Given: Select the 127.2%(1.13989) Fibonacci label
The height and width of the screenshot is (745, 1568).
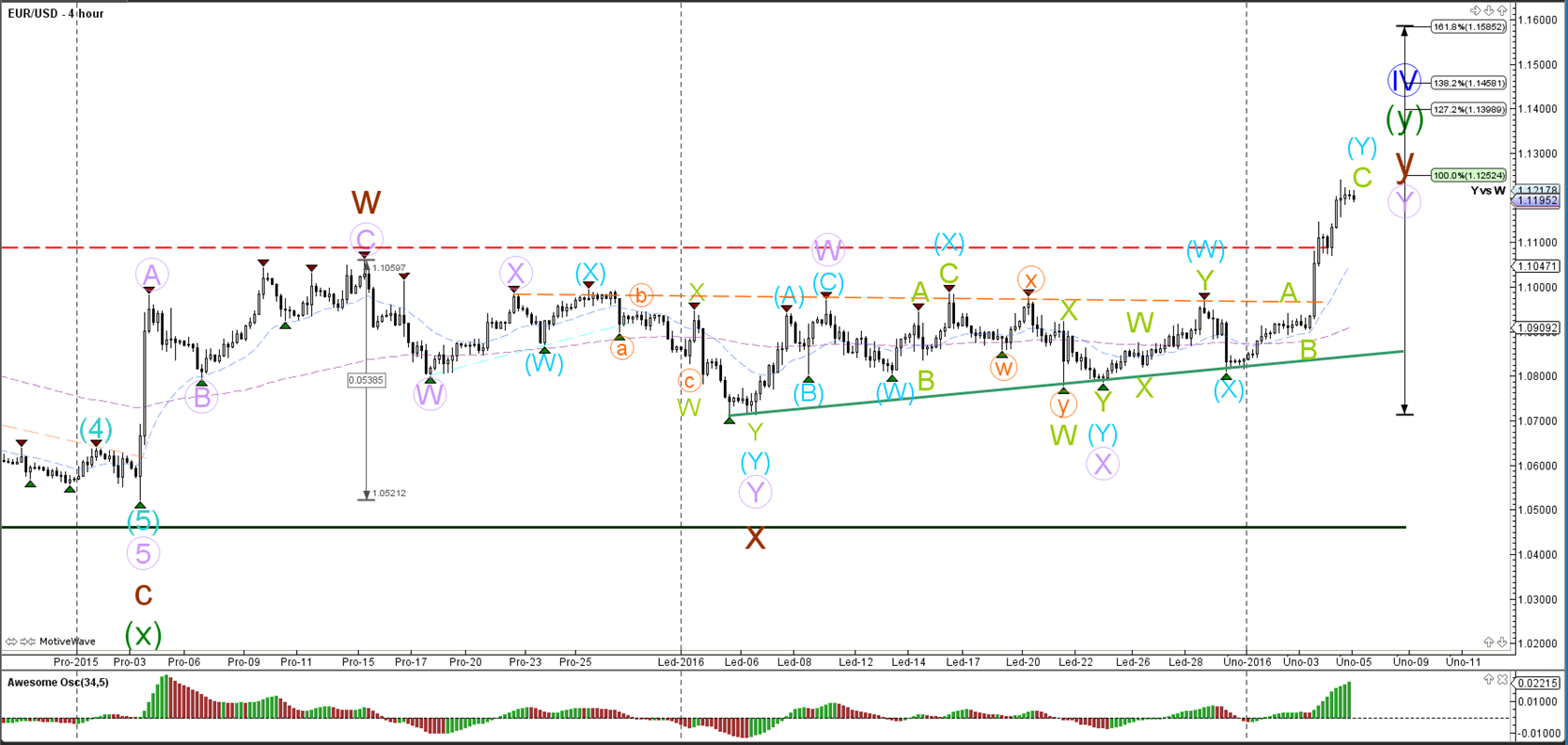Looking at the screenshot, I should click(1468, 109).
